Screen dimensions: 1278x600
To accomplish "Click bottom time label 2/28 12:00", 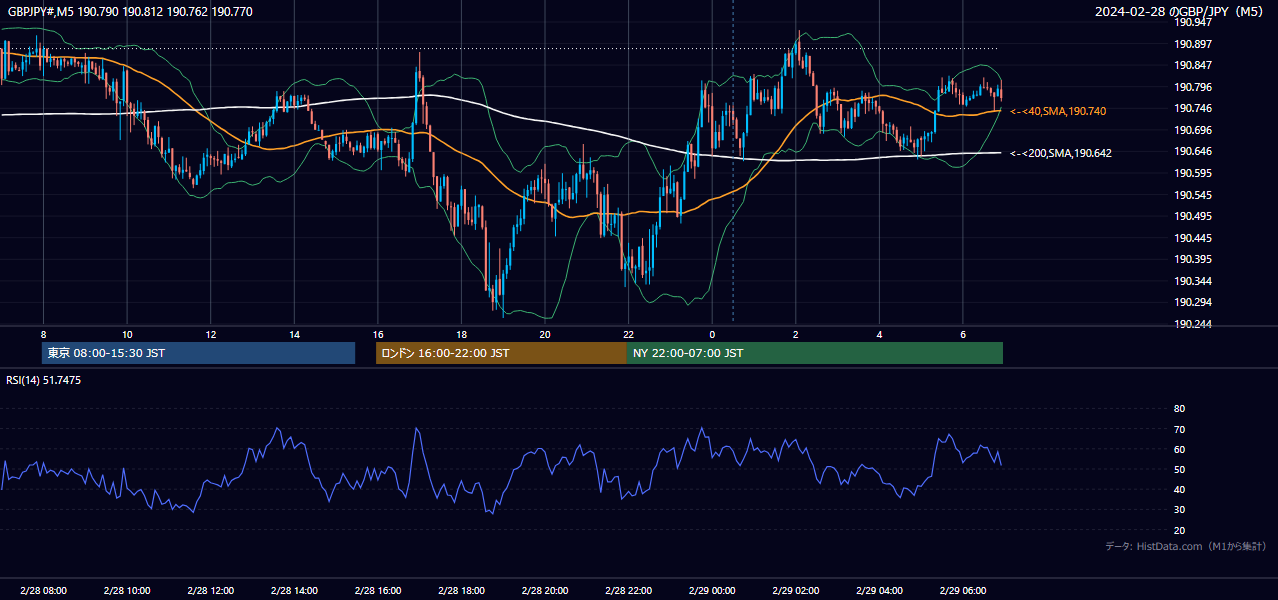I will 211,591.
